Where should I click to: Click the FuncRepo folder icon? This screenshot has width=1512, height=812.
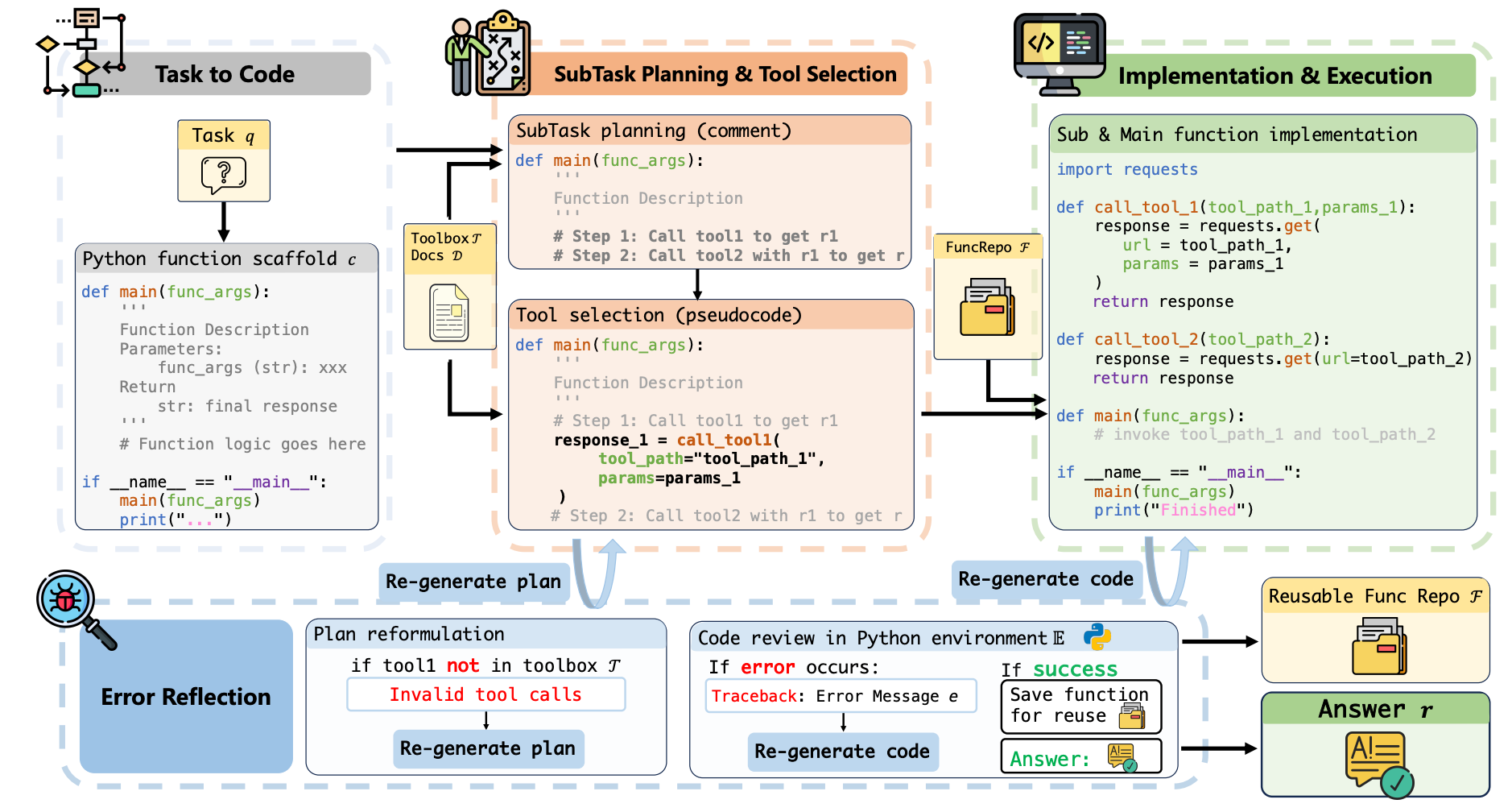coord(987,306)
